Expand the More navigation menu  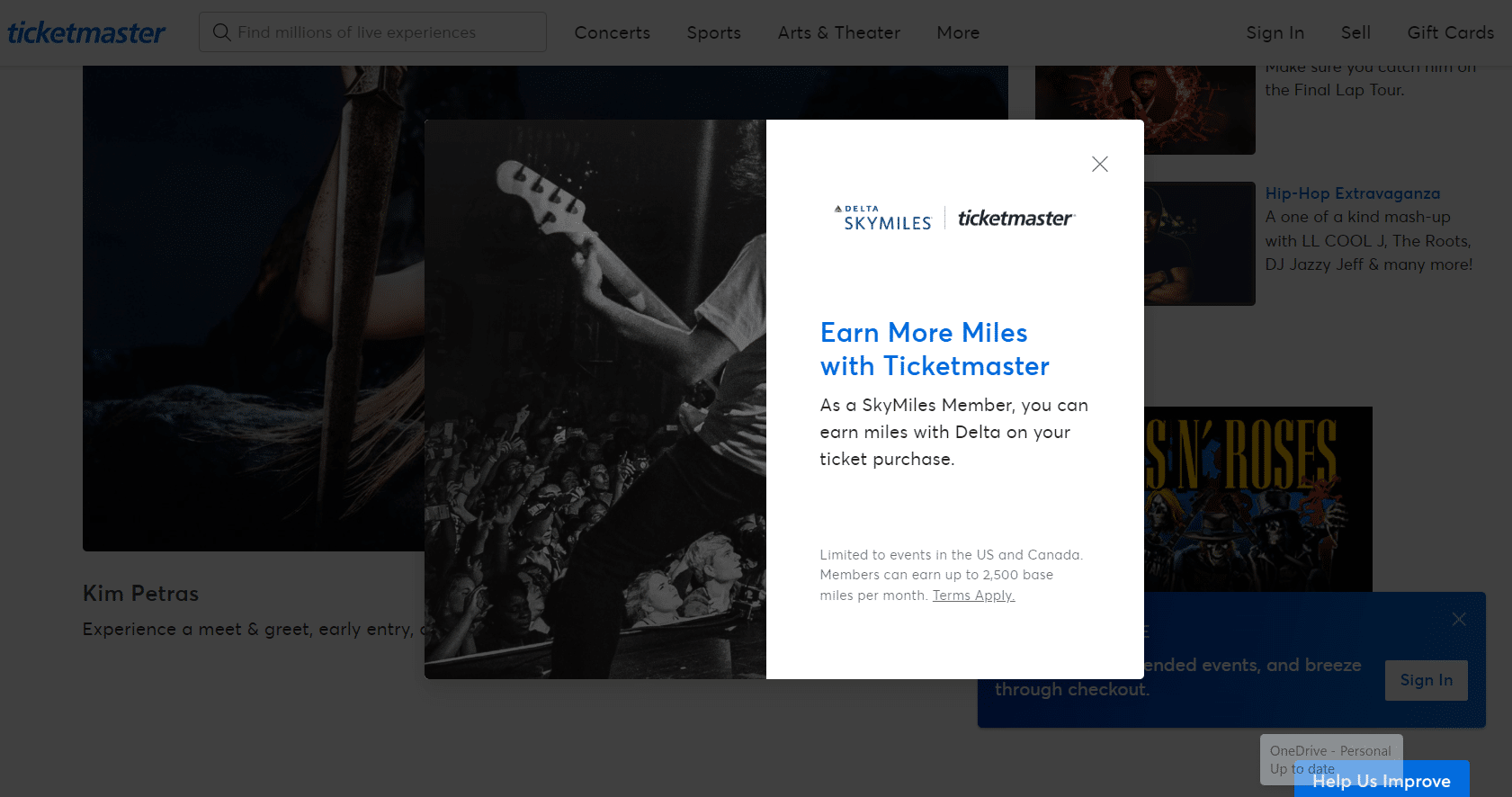click(x=957, y=32)
